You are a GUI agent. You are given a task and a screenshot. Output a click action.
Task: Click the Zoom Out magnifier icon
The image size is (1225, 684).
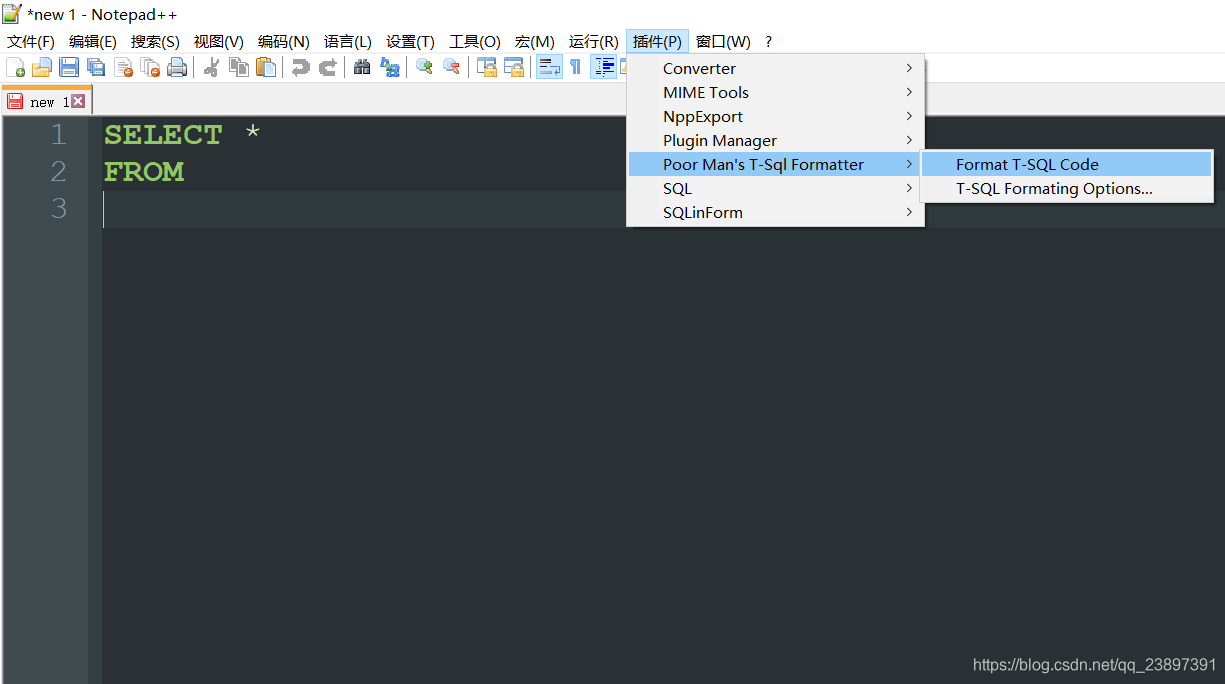pos(452,67)
